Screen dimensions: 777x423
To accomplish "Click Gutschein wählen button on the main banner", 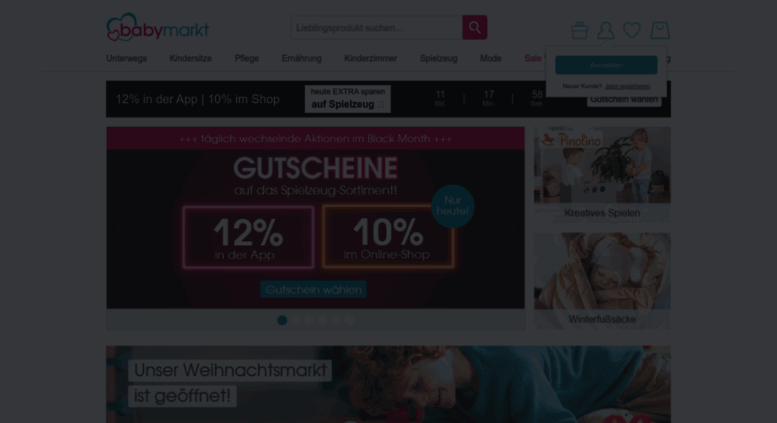I will click(313, 289).
